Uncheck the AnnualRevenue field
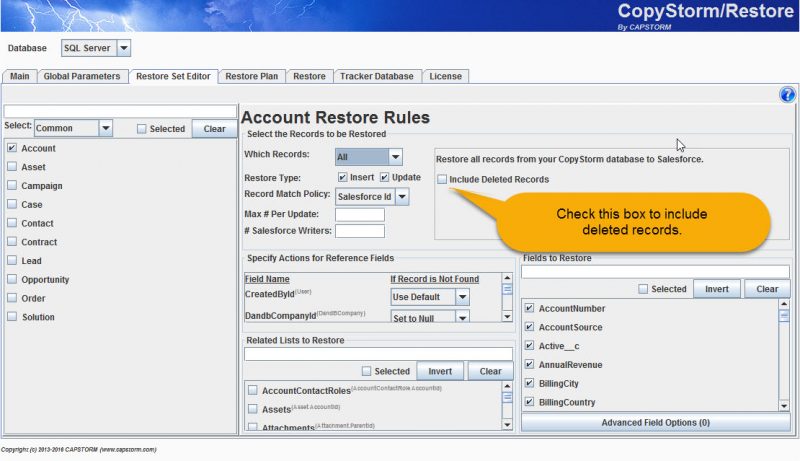800x461 pixels. [530, 364]
